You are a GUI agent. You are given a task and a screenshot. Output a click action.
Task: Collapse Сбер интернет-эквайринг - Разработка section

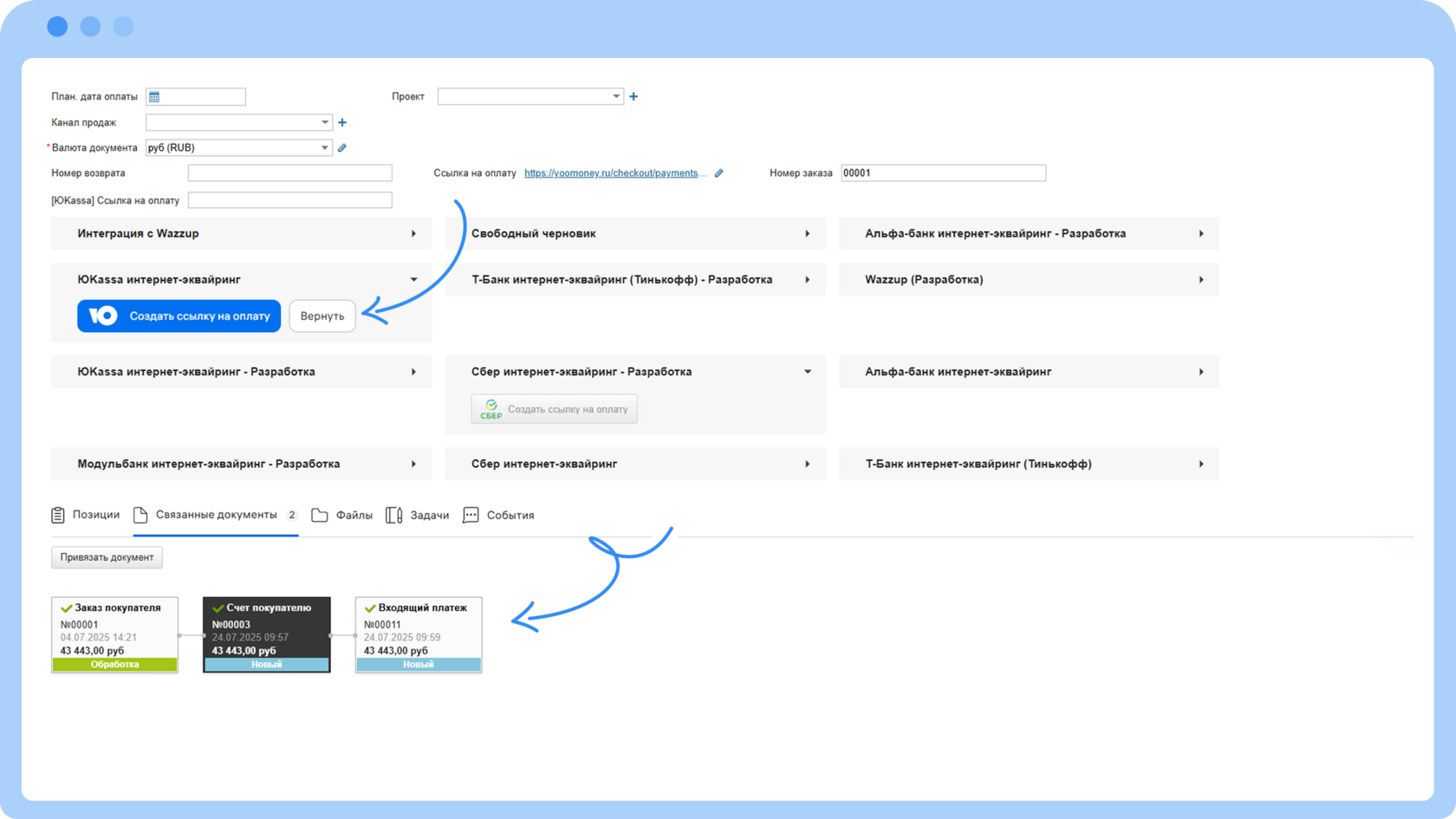coord(635,372)
